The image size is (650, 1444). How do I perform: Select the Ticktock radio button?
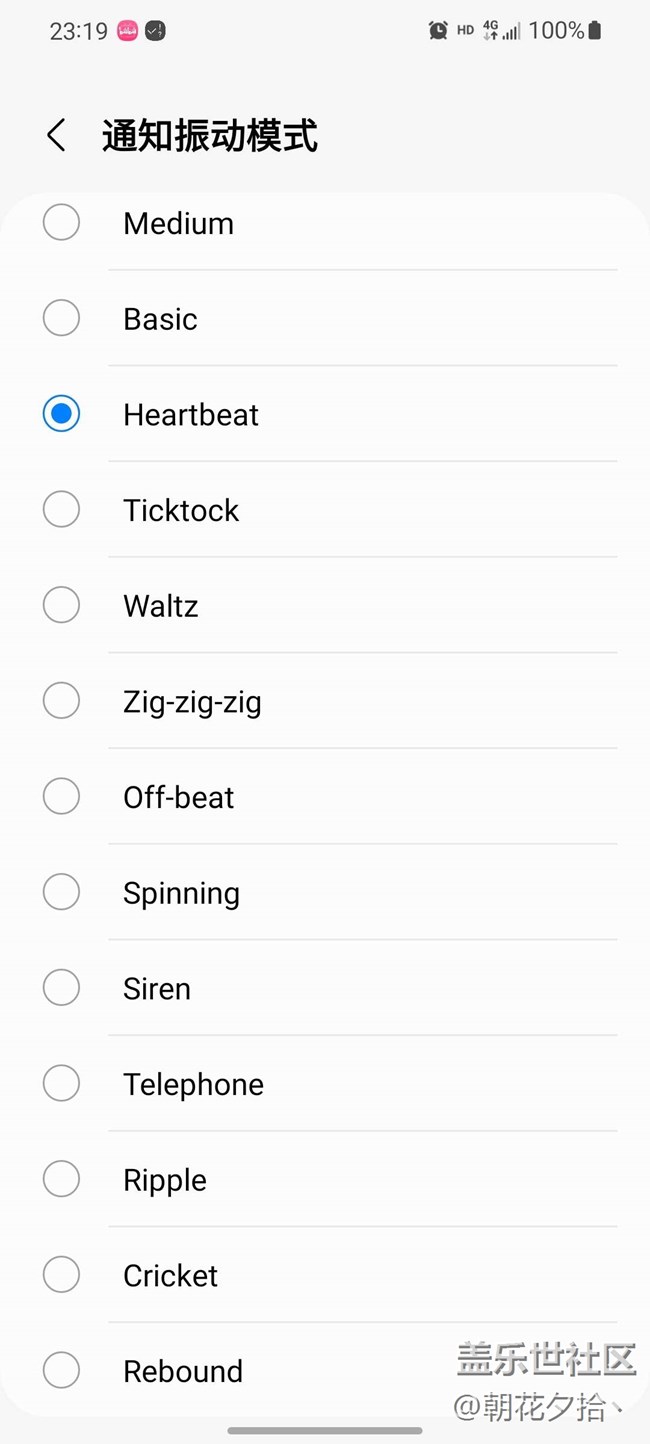(61, 510)
